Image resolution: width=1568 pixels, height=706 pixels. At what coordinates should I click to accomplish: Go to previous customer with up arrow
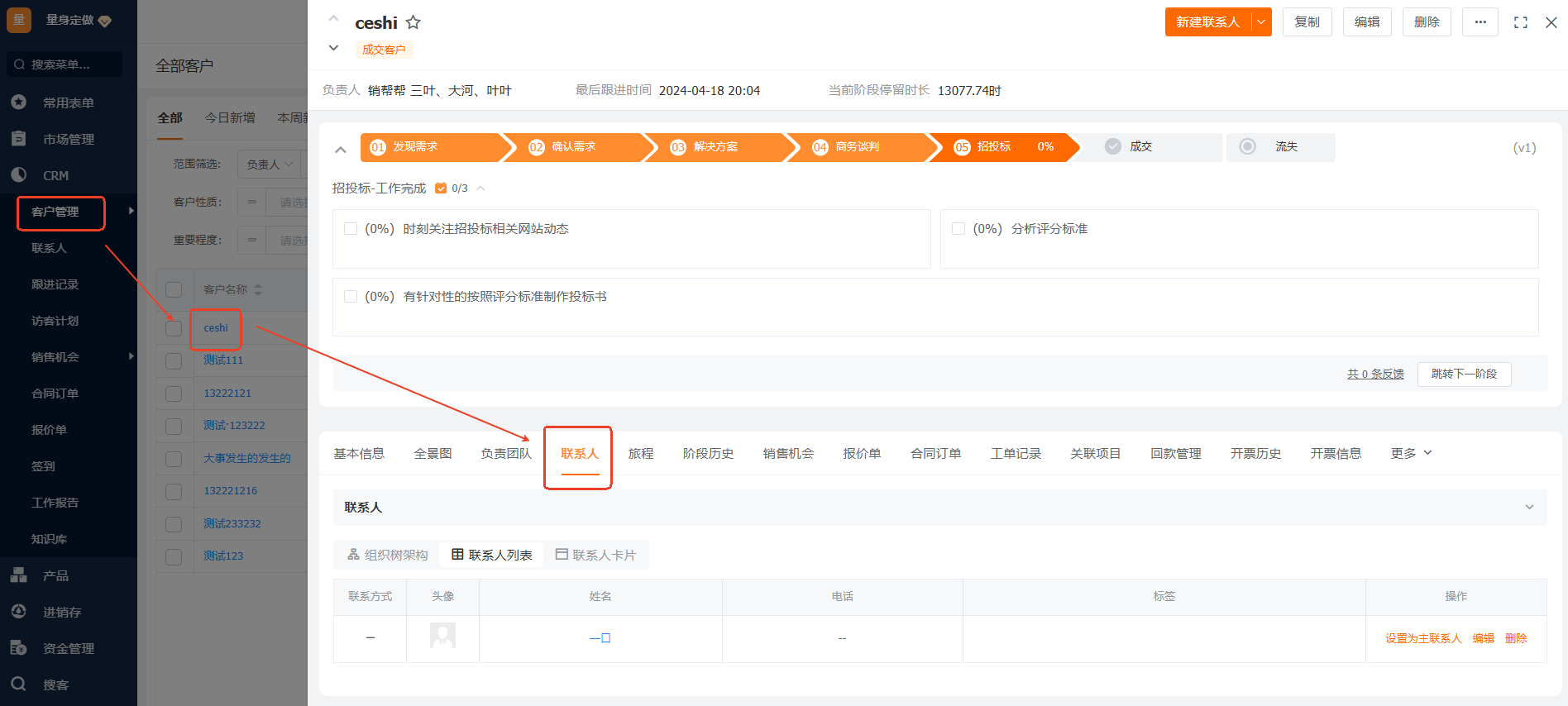click(333, 17)
